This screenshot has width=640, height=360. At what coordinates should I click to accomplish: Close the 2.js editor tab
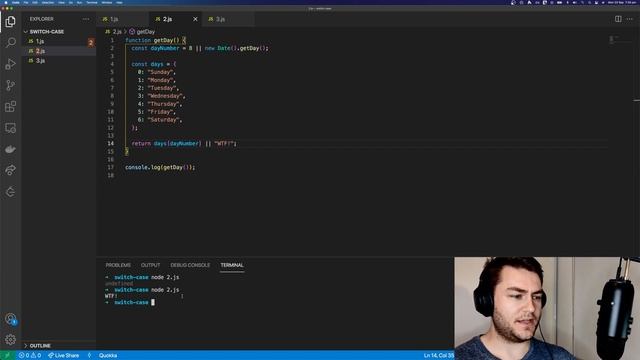coord(195,19)
